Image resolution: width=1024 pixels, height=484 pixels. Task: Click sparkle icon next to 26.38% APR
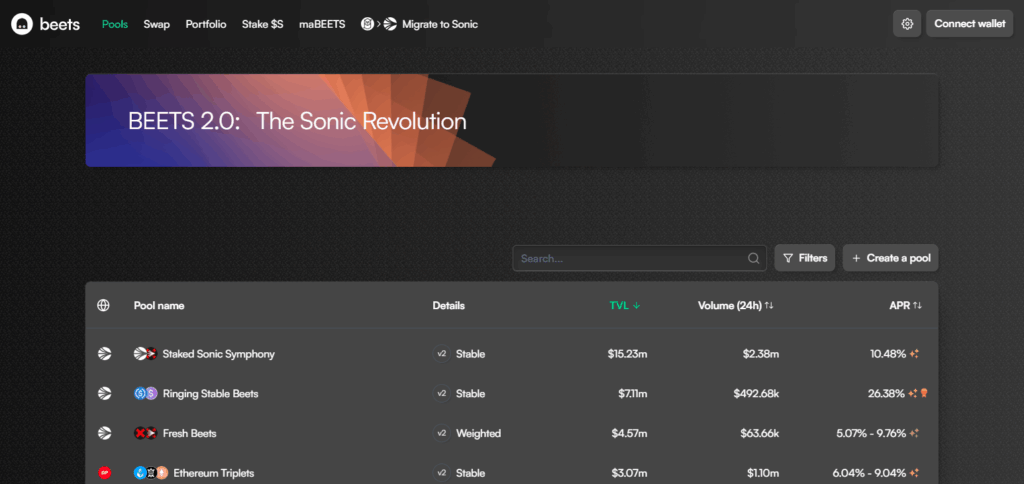pyautogui.click(x=912, y=393)
